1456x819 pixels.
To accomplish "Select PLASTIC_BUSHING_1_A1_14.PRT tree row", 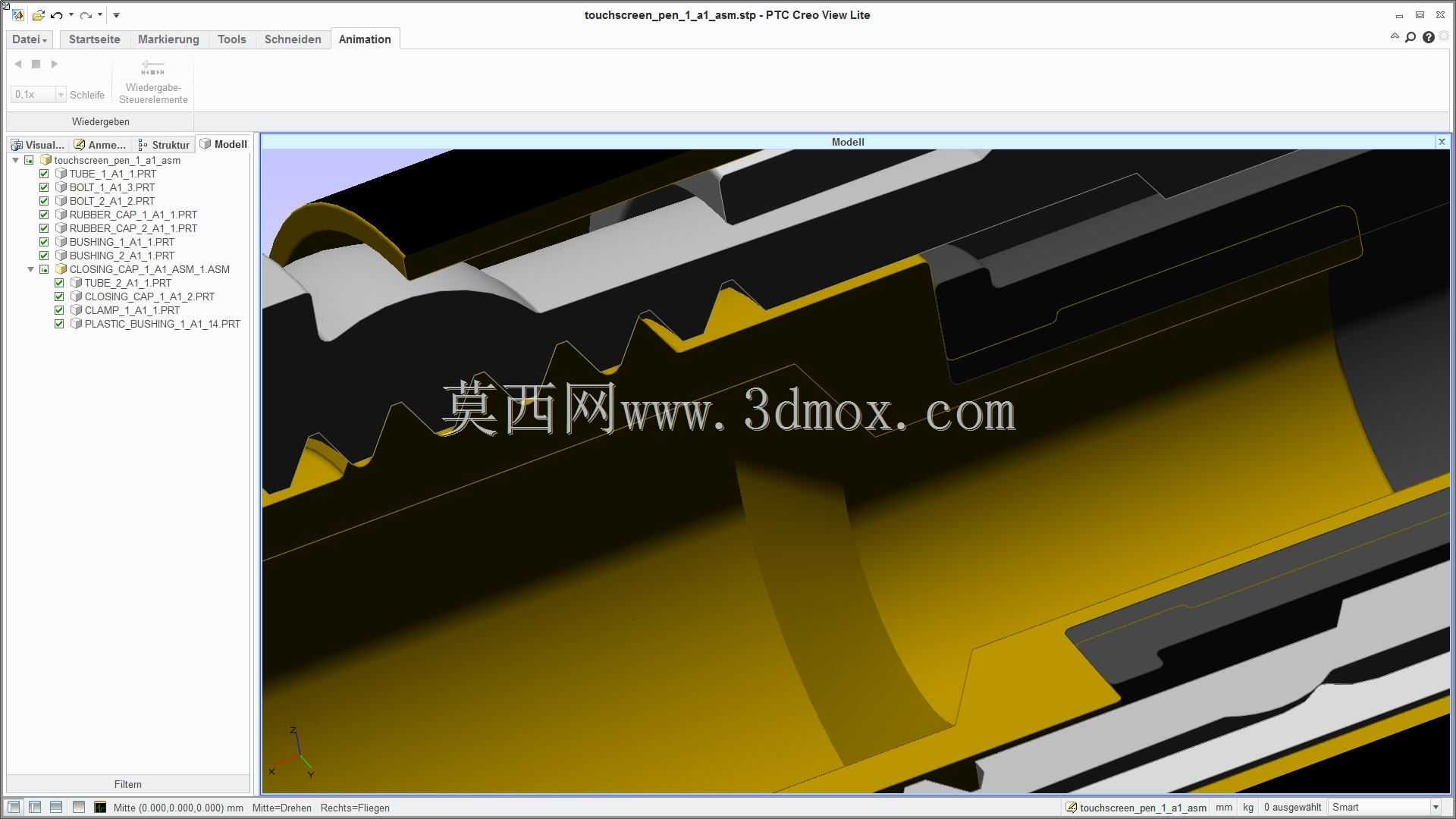I will pos(162,324).
